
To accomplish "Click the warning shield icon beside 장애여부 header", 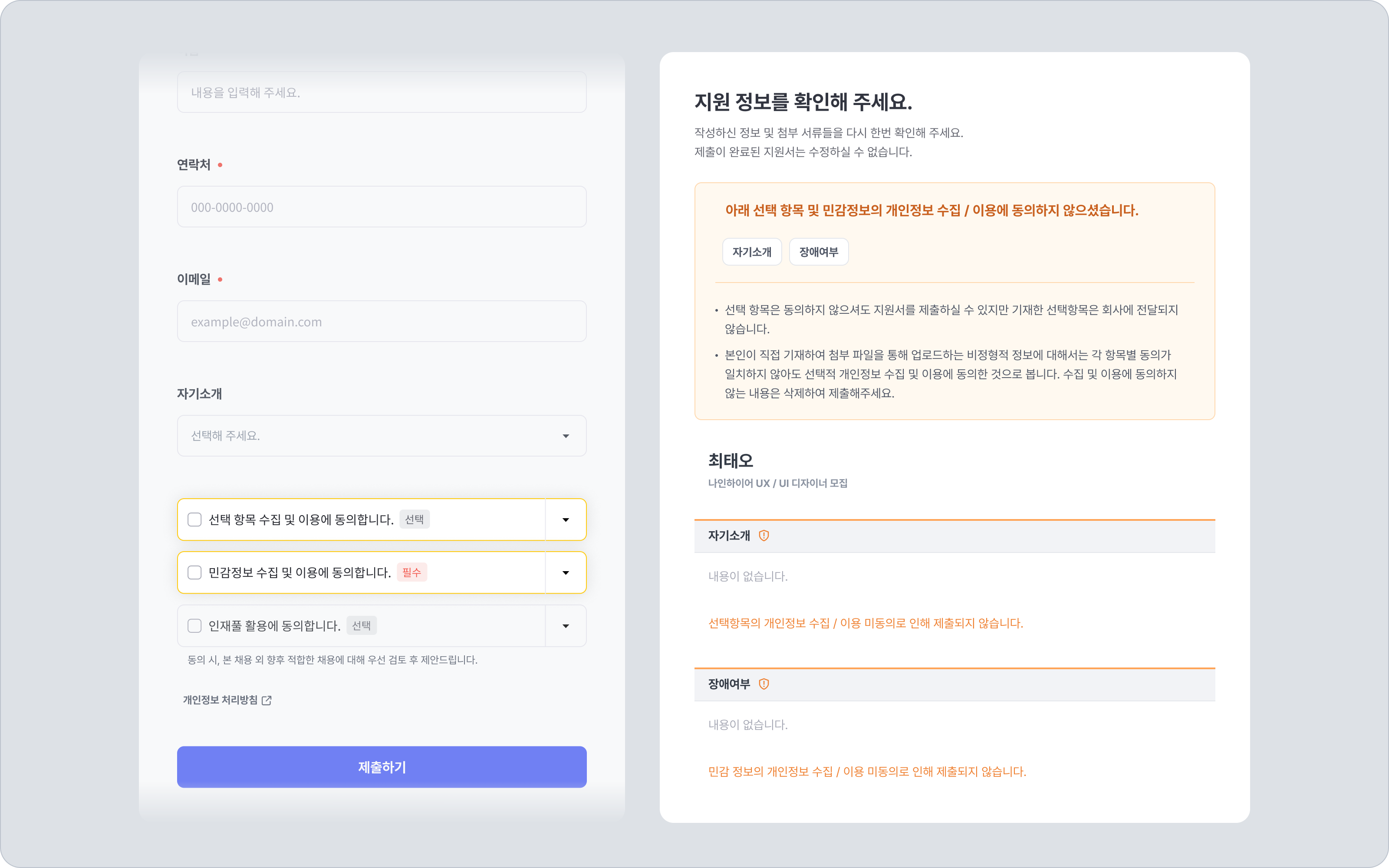I will [764, 684].
